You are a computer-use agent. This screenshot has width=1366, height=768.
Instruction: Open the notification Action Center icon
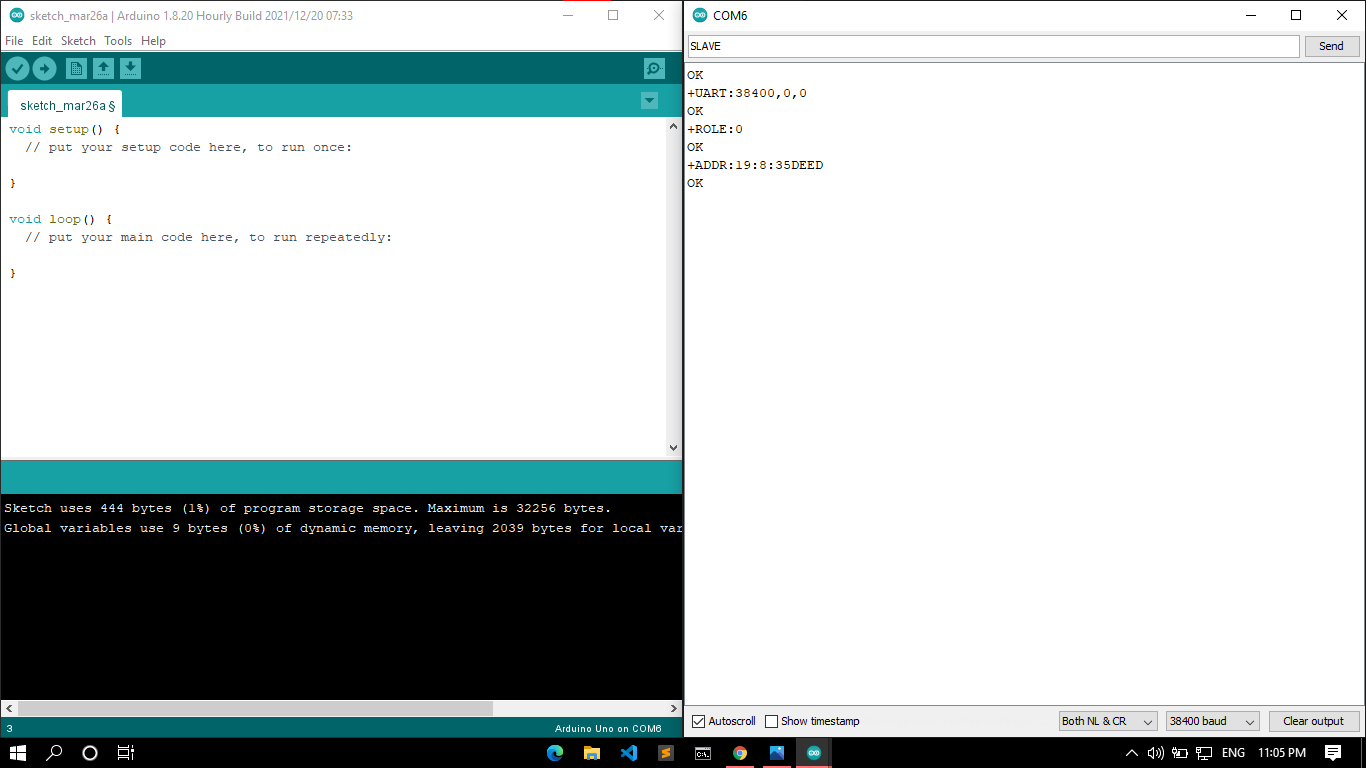1333,752
